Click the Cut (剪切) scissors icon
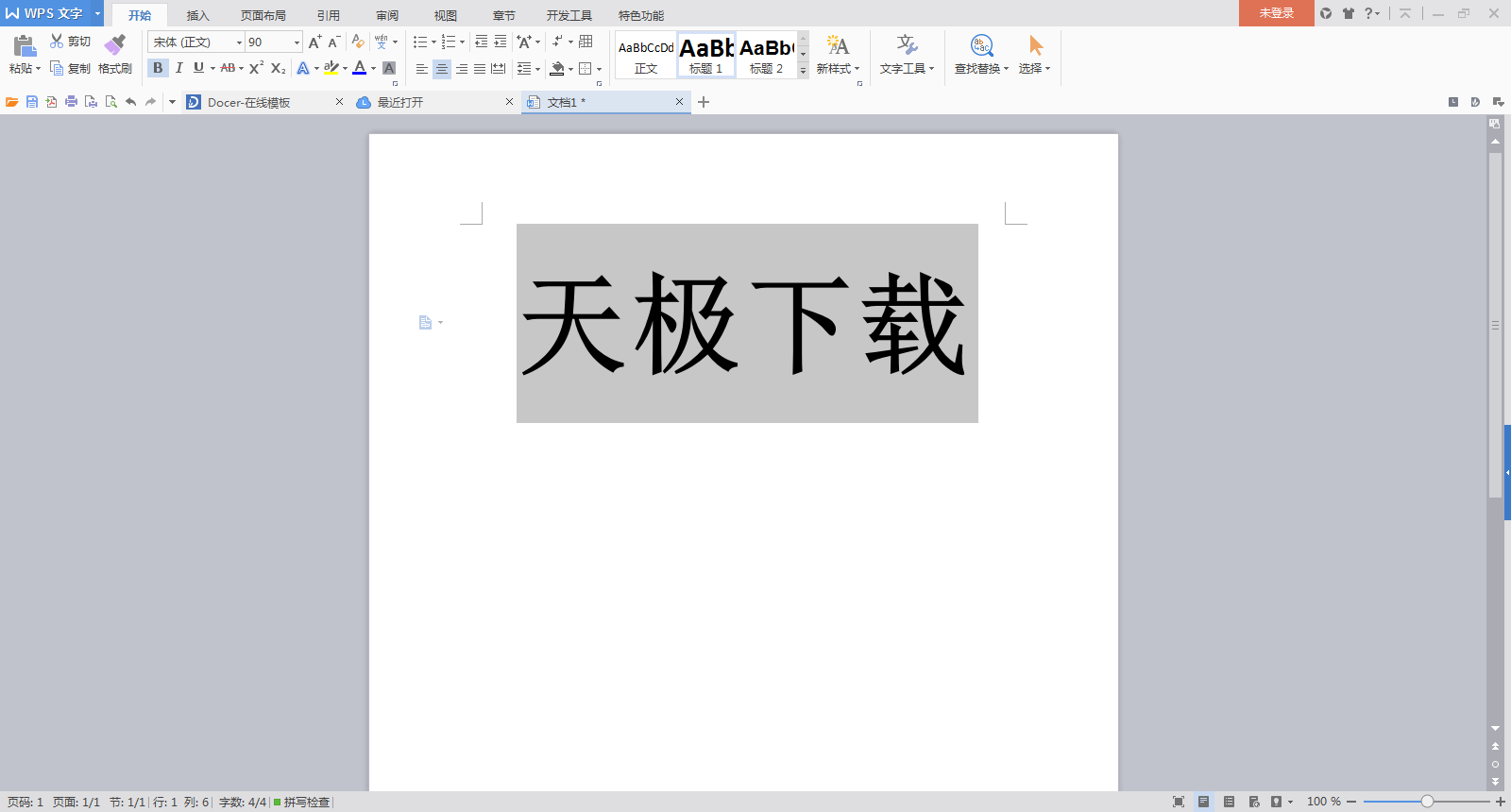 pos(57,42)
